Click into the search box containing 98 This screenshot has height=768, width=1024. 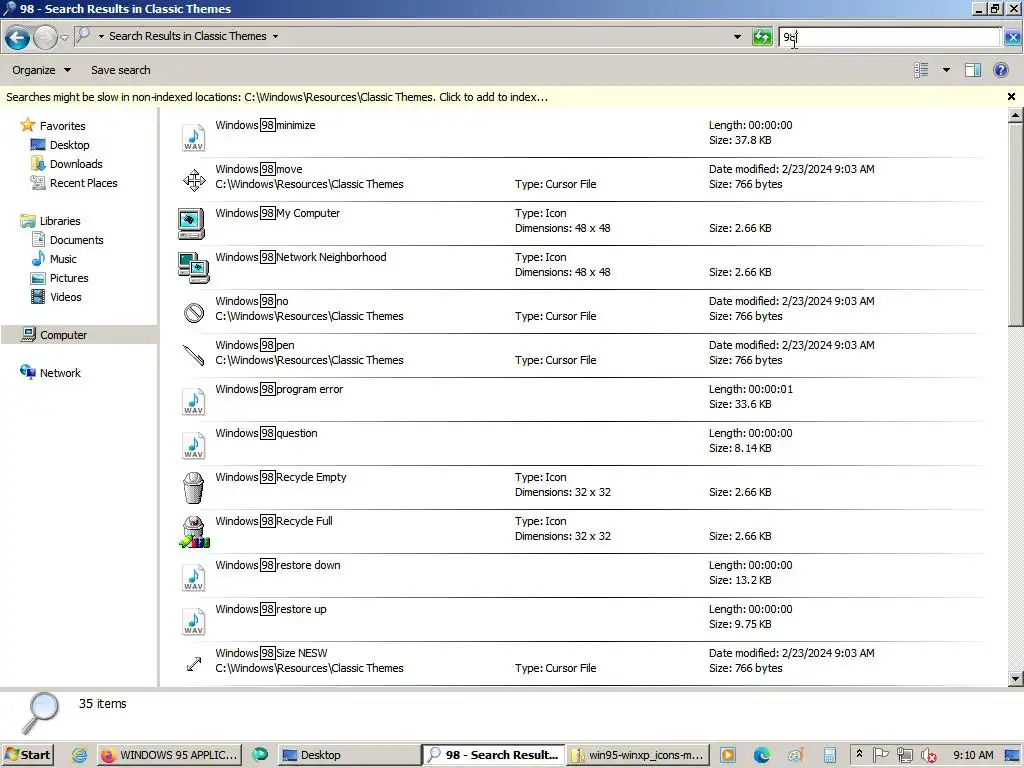point(889,37)
